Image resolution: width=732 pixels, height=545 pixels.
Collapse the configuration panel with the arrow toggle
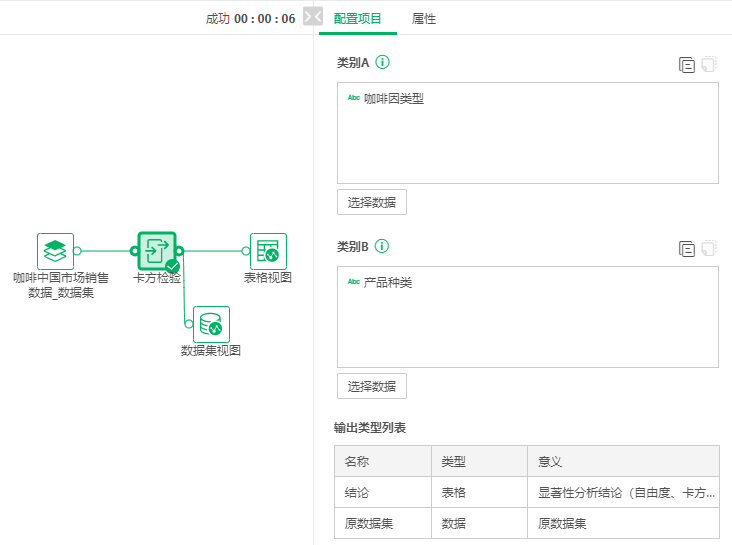pyautogui.click(x=313, y=18)
